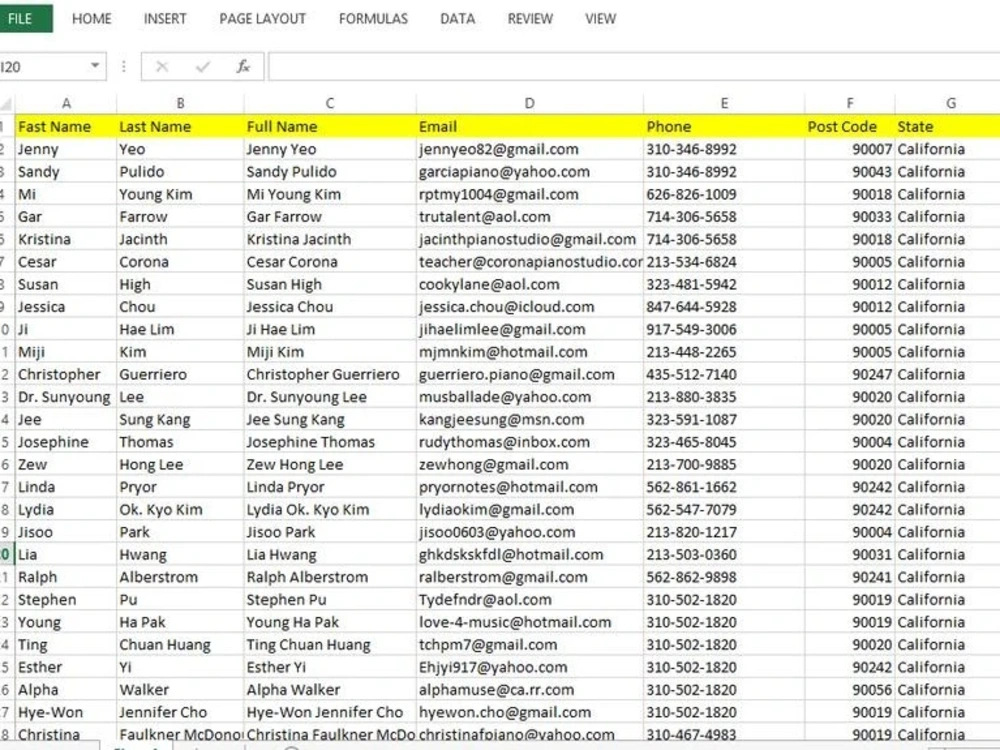Open the Name Box dropdown arrow
This screenshot has width=1000, height=750.
tap(95, 66)
